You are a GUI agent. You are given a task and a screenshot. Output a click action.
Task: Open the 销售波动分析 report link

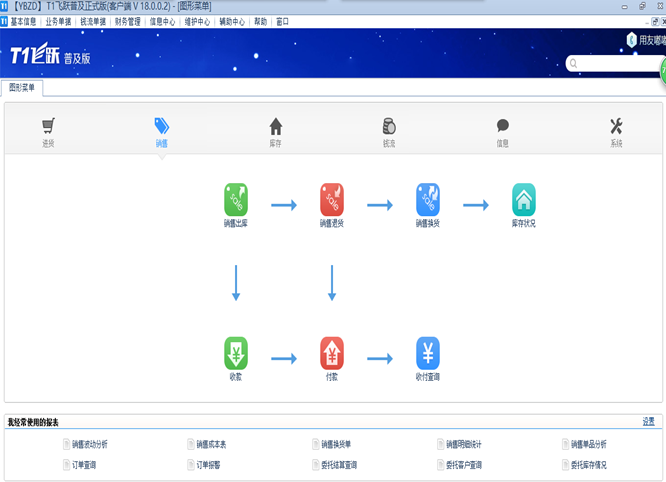pyautogui.click(x=89, y=444)
